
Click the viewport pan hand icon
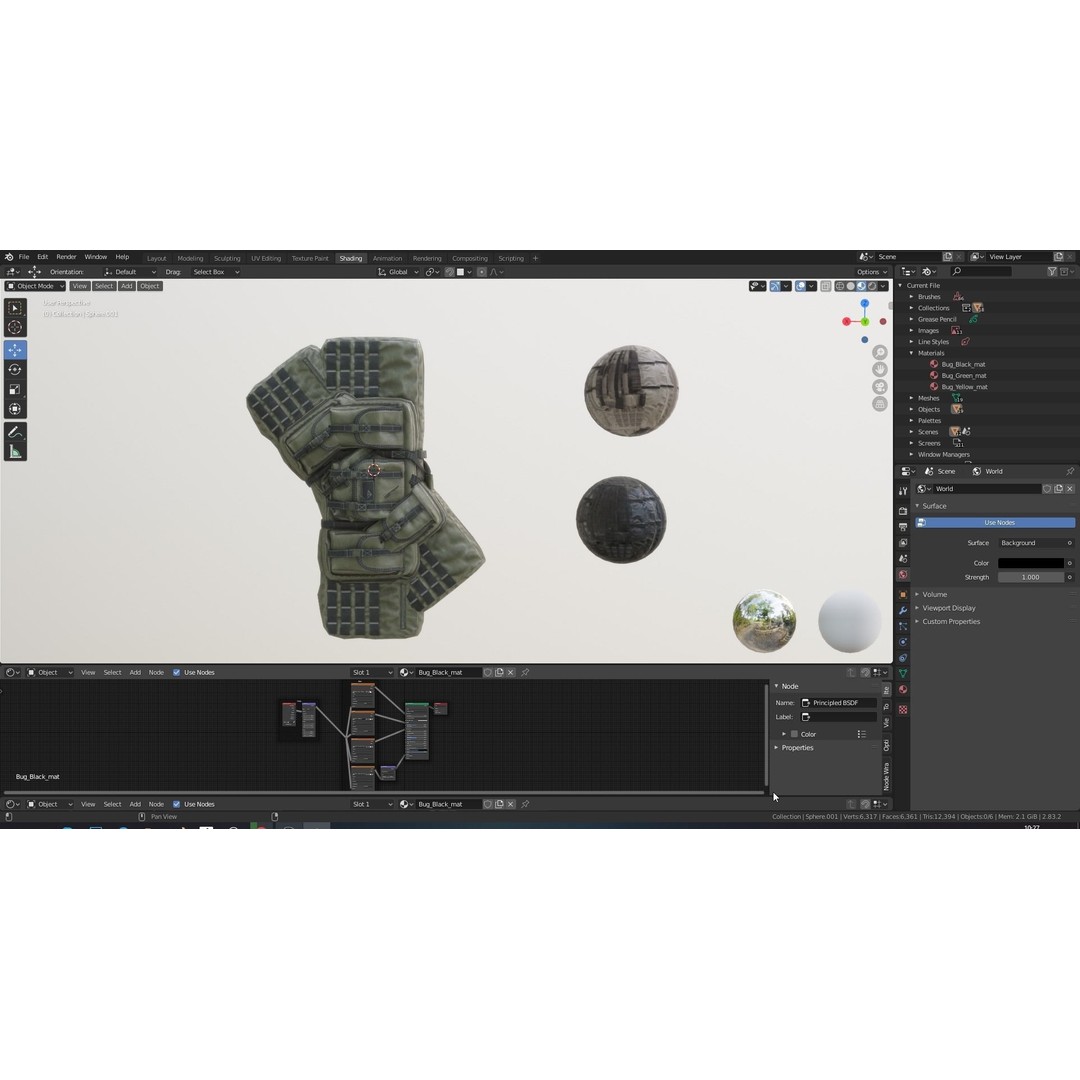(880, 370)
